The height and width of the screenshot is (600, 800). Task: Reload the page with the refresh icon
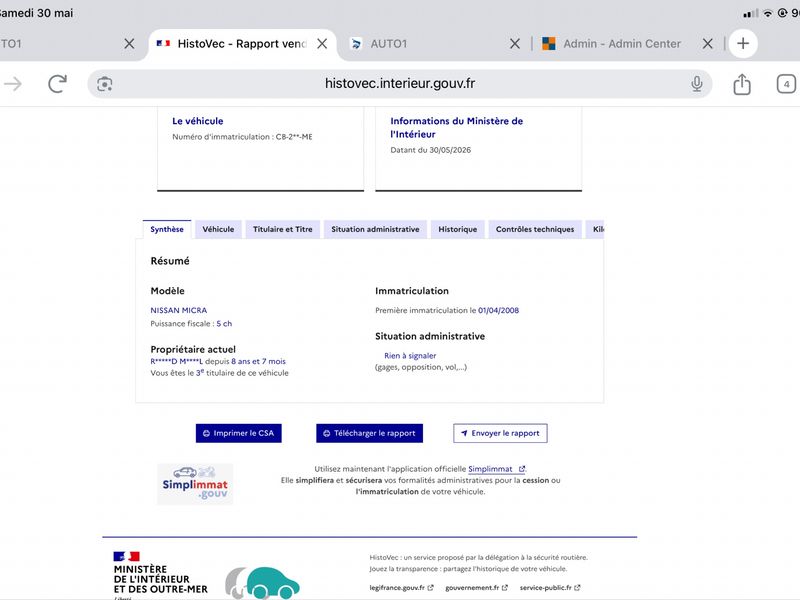[57, 84]
